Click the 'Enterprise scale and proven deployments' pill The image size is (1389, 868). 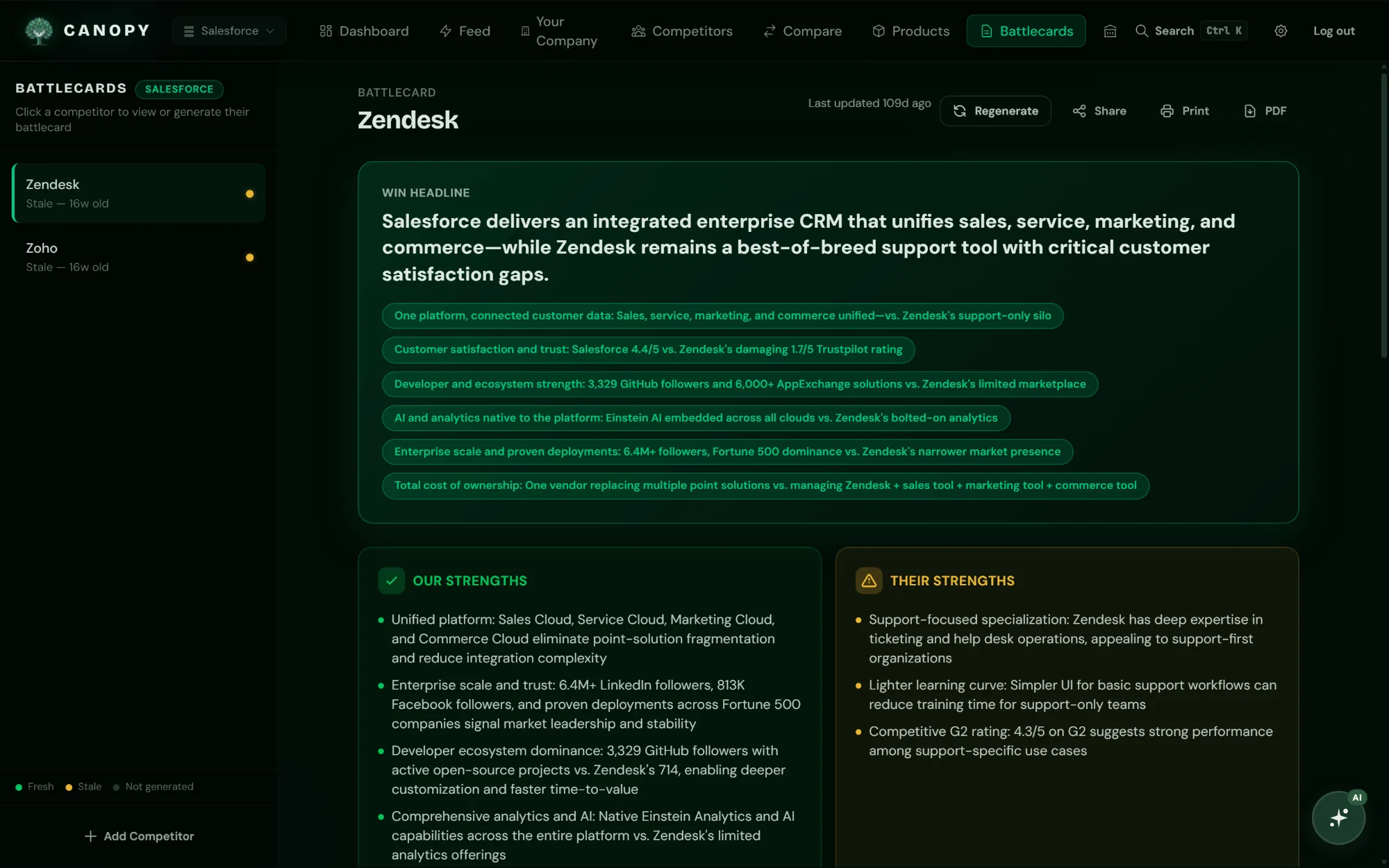click(x=727, y=451)
